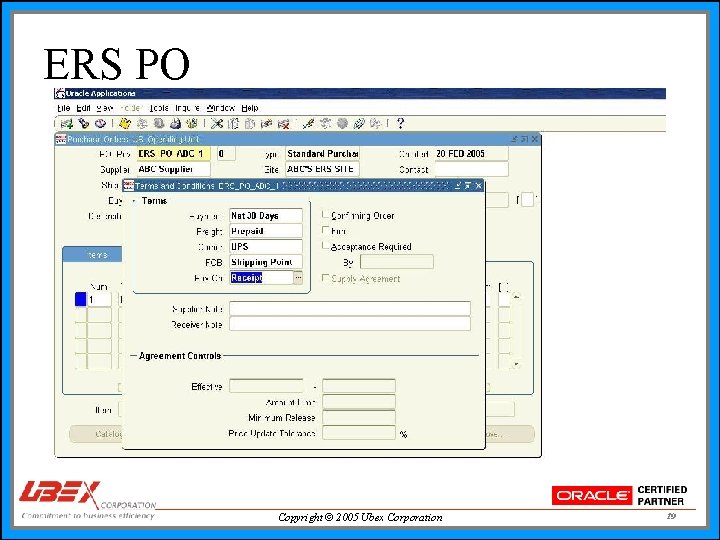Viewport: 720px width, 540px height.
Task: Click the scroll down arrow in lines block
Action: tap(517, 364)
